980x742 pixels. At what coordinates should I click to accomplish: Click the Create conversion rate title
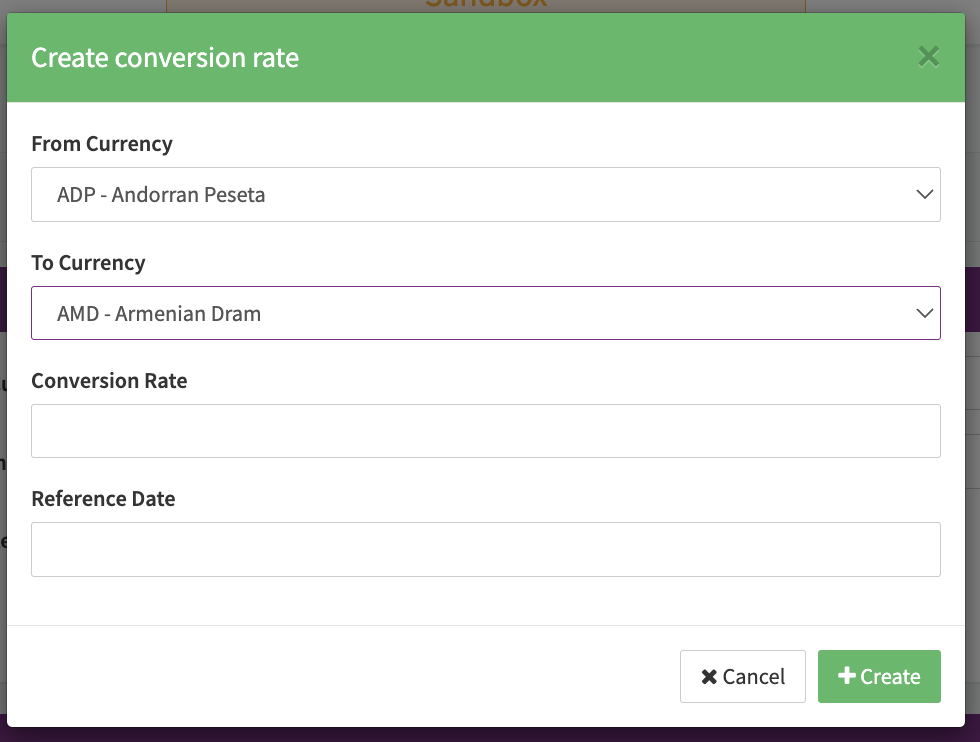pyautogui.click(x=165, y=58)
